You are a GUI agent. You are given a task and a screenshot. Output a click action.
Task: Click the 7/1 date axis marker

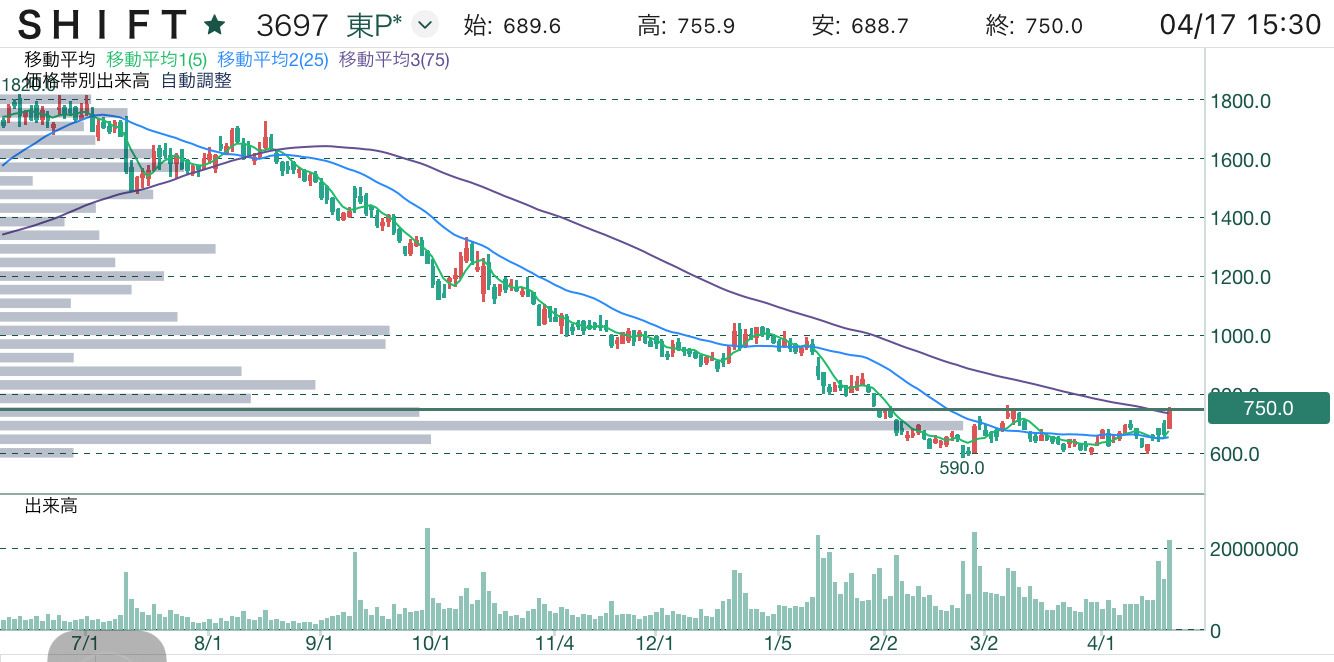click(86, 643)
